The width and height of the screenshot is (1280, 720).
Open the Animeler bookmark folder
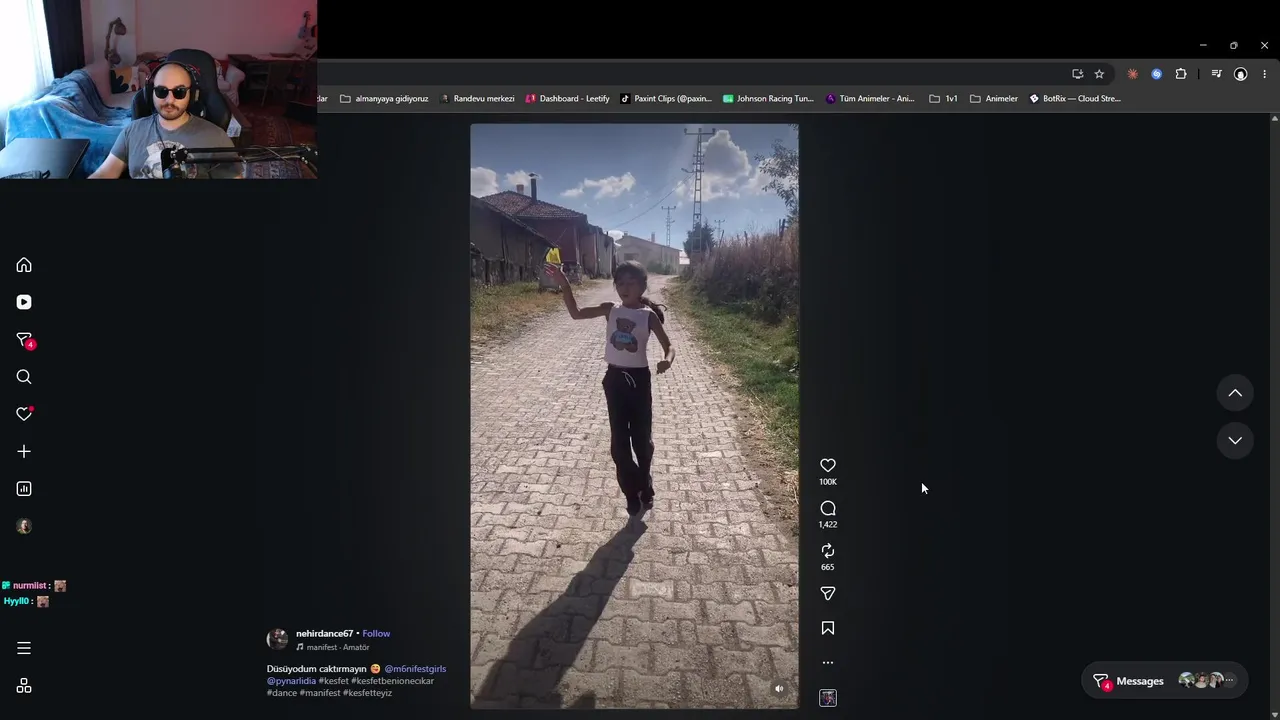coord(993,99)
